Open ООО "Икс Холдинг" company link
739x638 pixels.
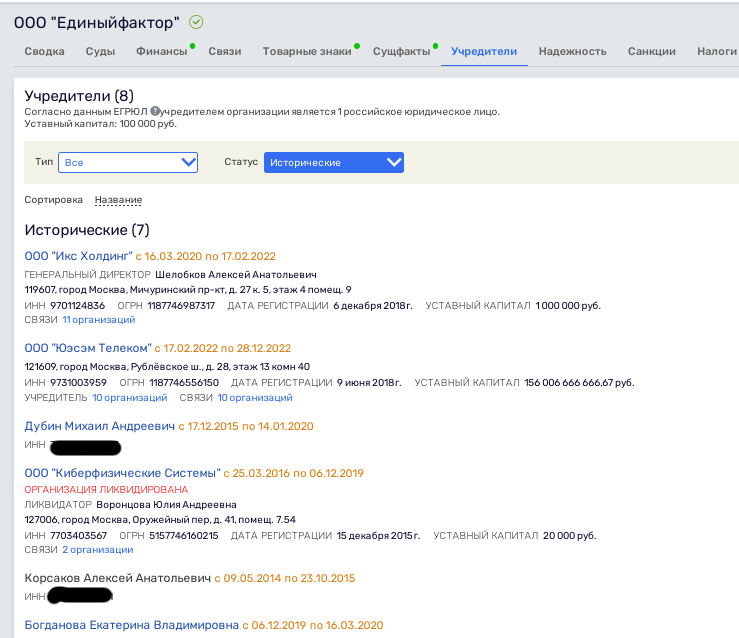pos(78,256)
